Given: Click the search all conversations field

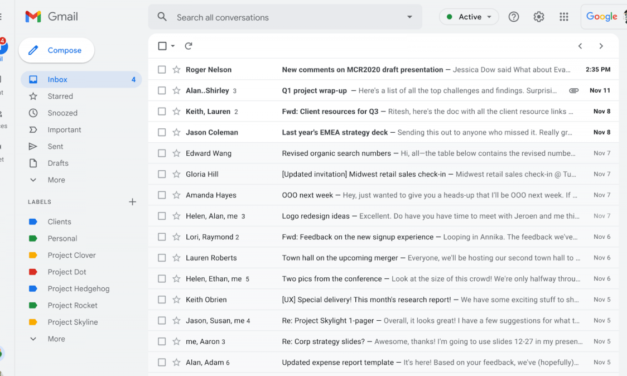Looking at the screenshot, I should click(285, 17).
